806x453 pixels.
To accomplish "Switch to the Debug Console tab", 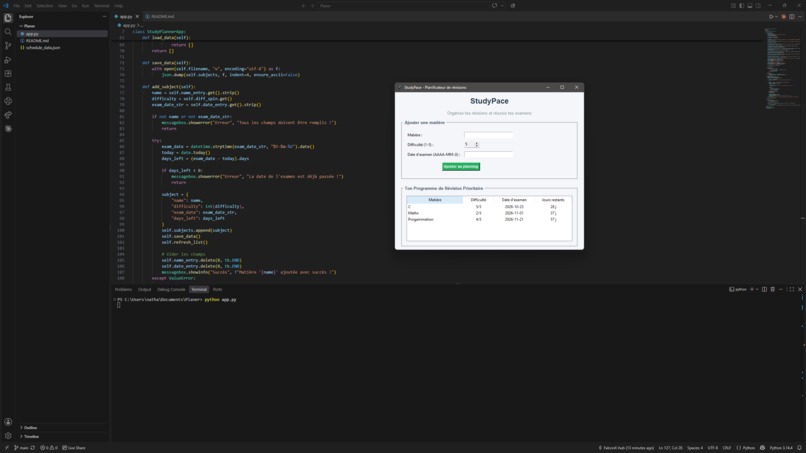I will pos(171,289).
